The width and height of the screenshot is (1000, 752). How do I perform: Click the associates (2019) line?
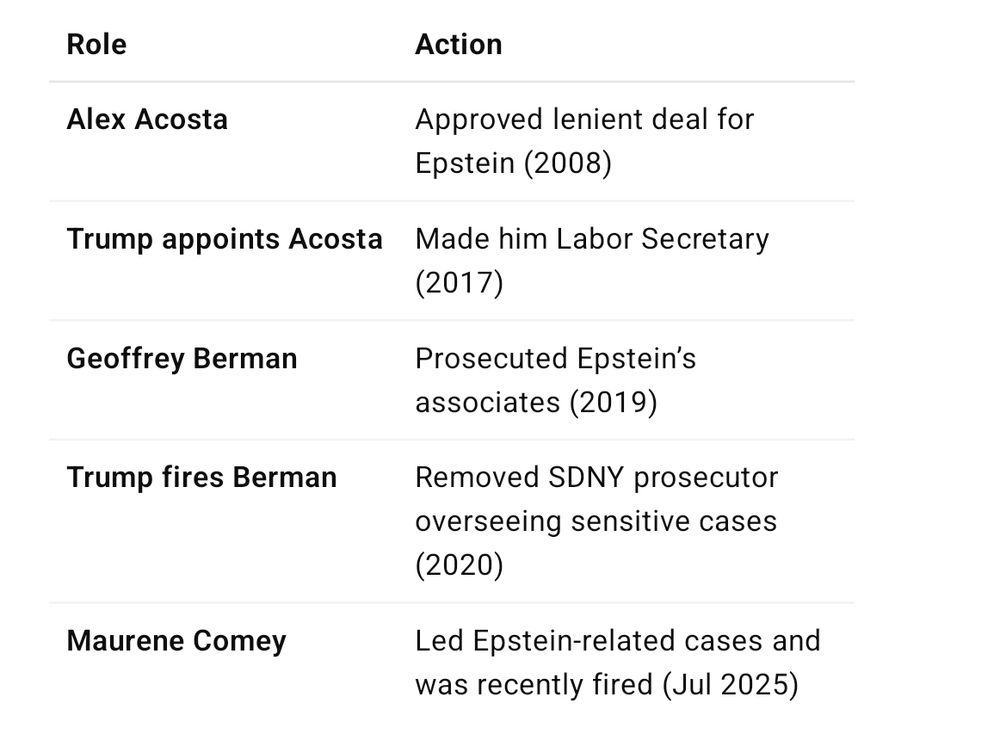tap(536, 402)
